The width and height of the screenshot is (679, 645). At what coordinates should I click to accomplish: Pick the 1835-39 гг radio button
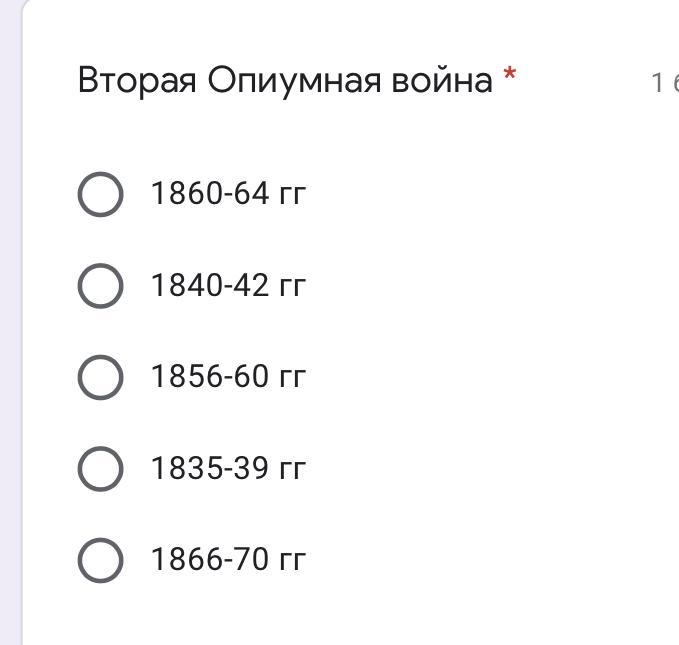[100, 469]
